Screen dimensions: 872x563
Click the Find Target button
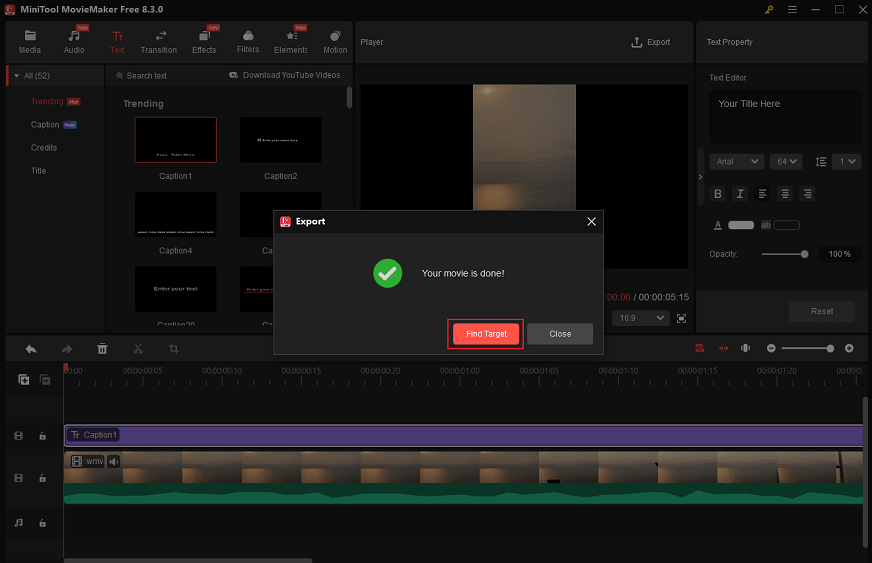pos(486,334)
